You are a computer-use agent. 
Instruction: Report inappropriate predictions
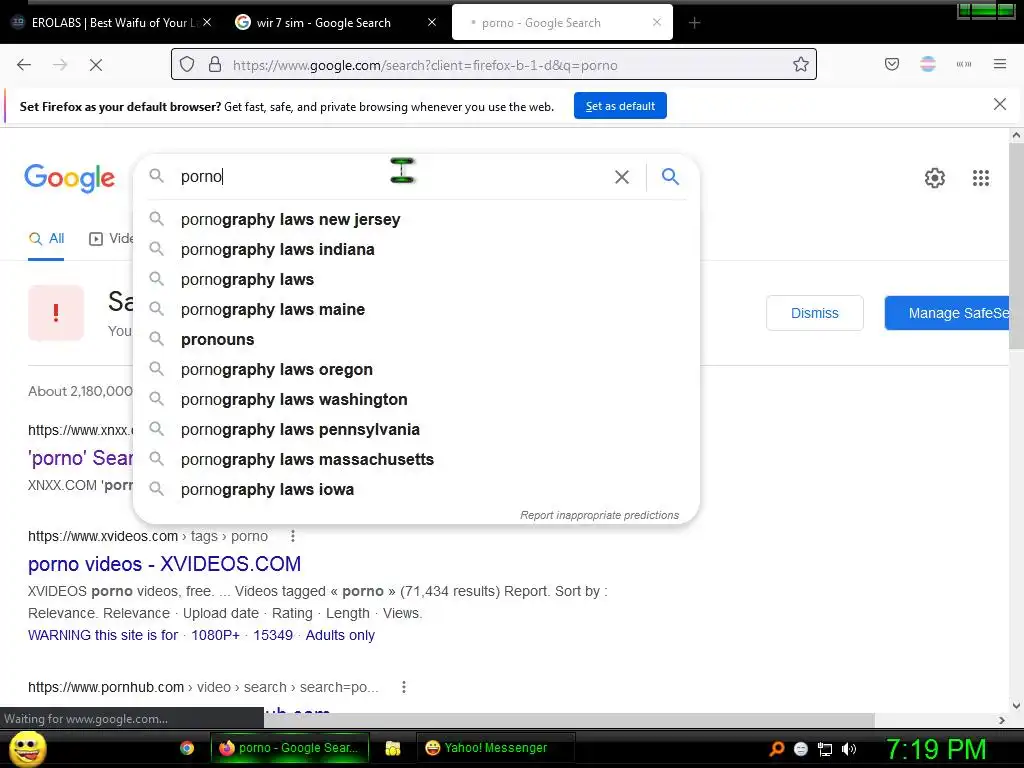click(600, 515)
